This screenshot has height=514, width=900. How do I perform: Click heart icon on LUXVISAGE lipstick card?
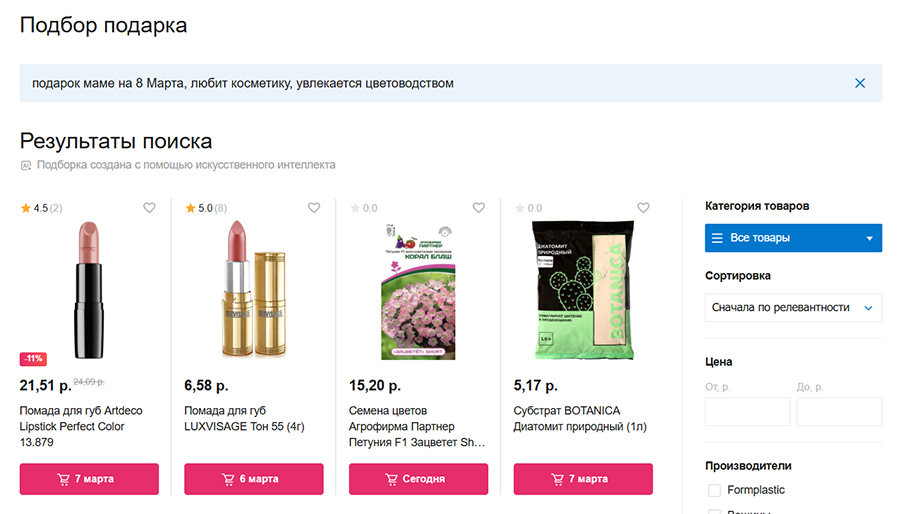(x=314, y=208)
